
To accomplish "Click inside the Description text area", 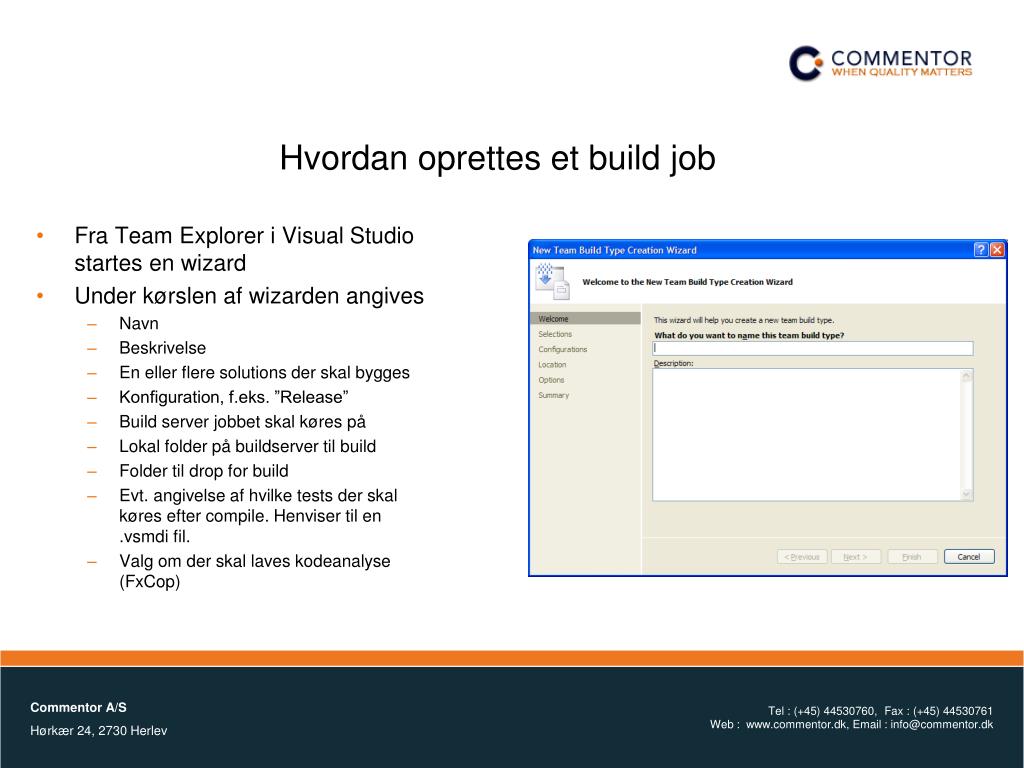I will coord(807,435).
